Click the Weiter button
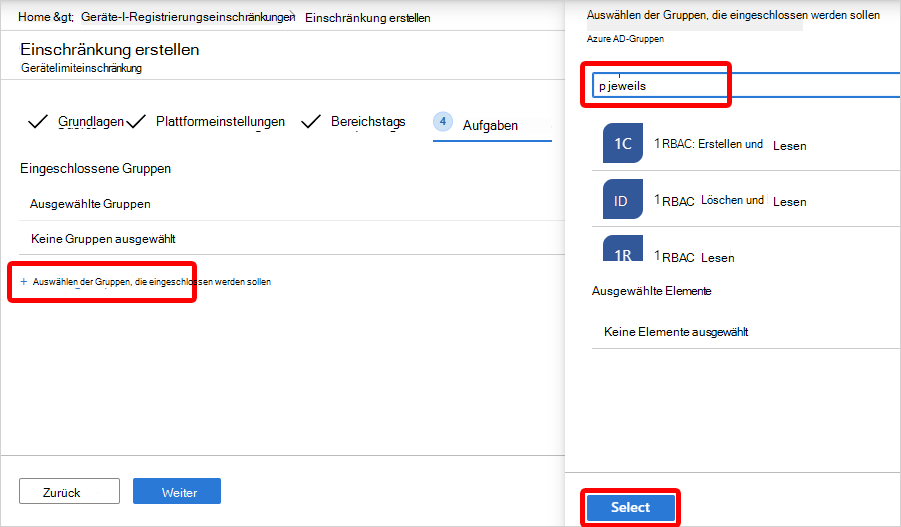The image size is (901, 527). coord(177,491)
